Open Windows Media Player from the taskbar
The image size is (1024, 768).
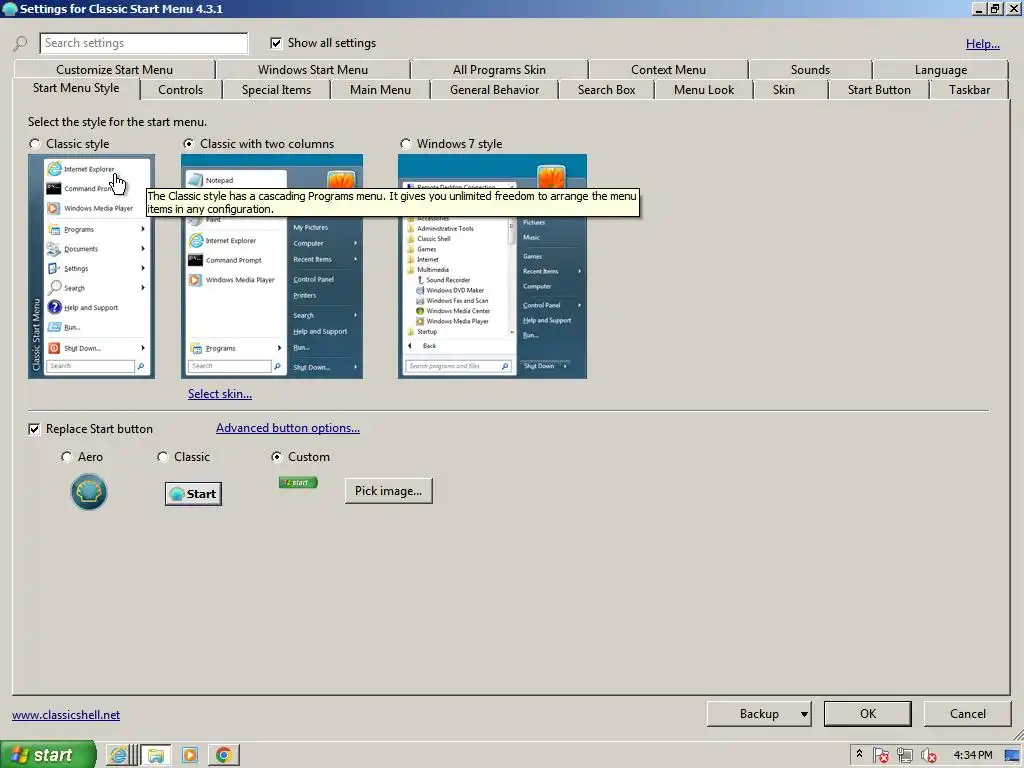189,755
